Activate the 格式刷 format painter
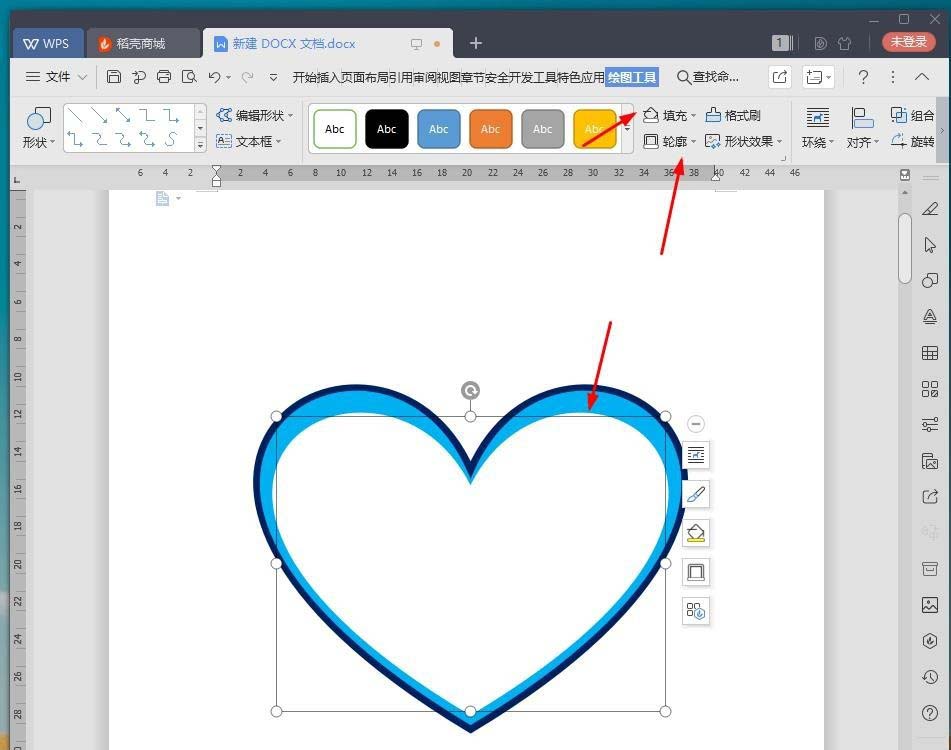This screenshot has width=951, height=750. click(x=735, y=115)
